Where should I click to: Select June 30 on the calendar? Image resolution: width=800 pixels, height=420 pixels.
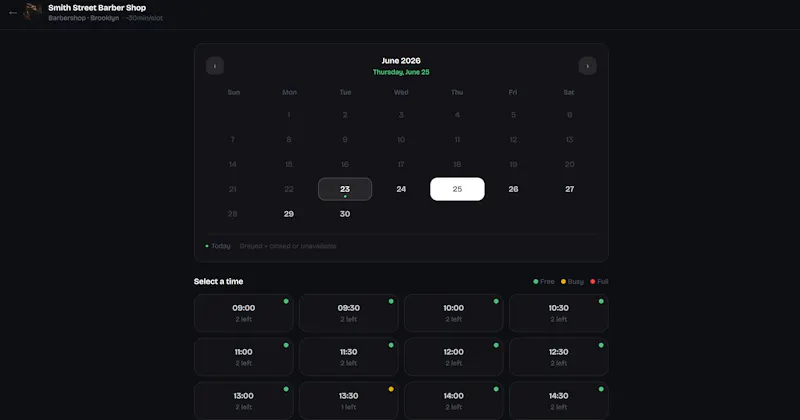(345, 214)
